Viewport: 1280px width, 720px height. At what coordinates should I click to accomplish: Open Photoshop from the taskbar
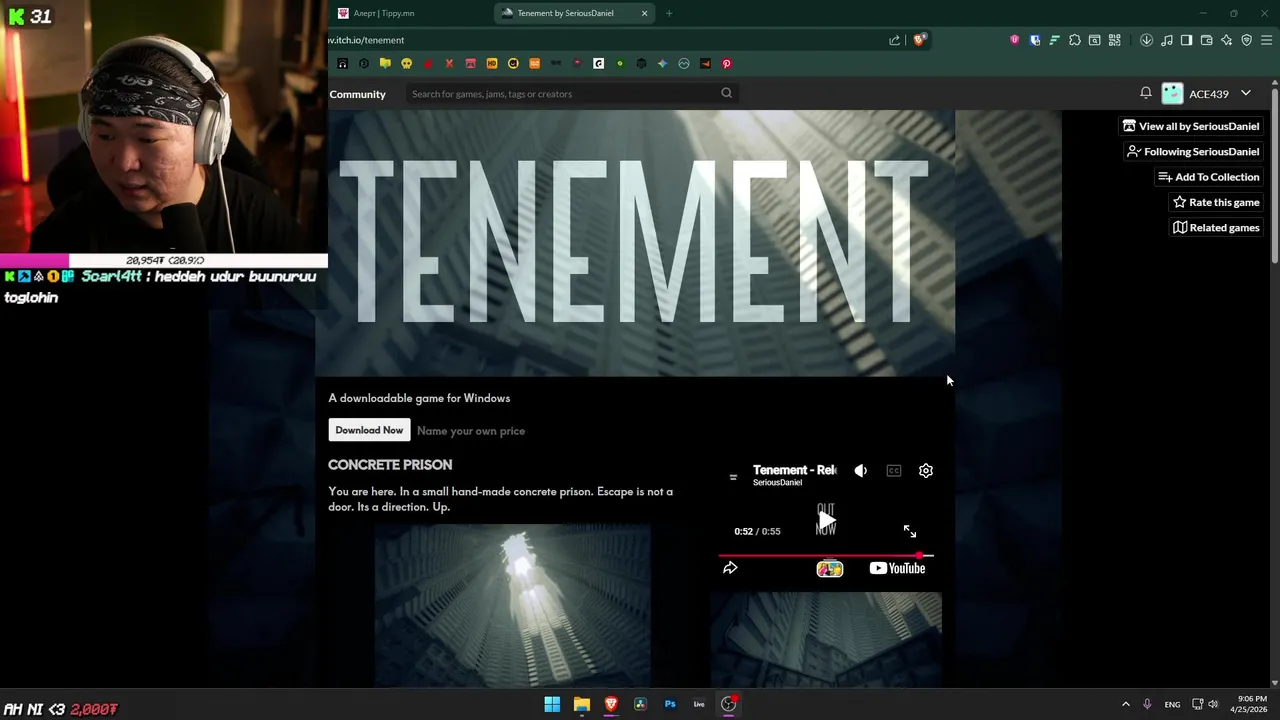pos(670,704)
